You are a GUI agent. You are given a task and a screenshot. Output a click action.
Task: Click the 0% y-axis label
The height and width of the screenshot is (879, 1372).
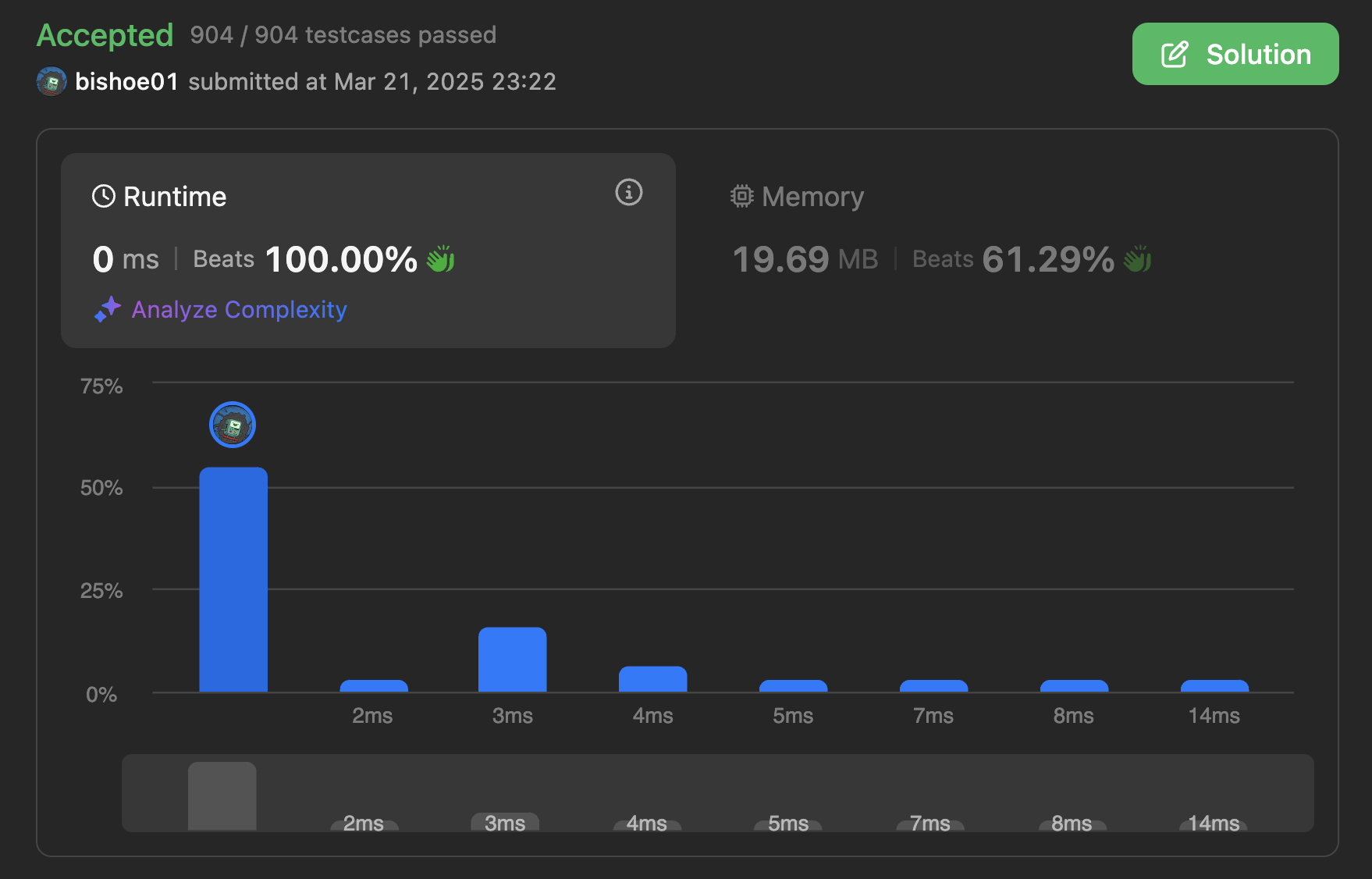tap(101, 695)
